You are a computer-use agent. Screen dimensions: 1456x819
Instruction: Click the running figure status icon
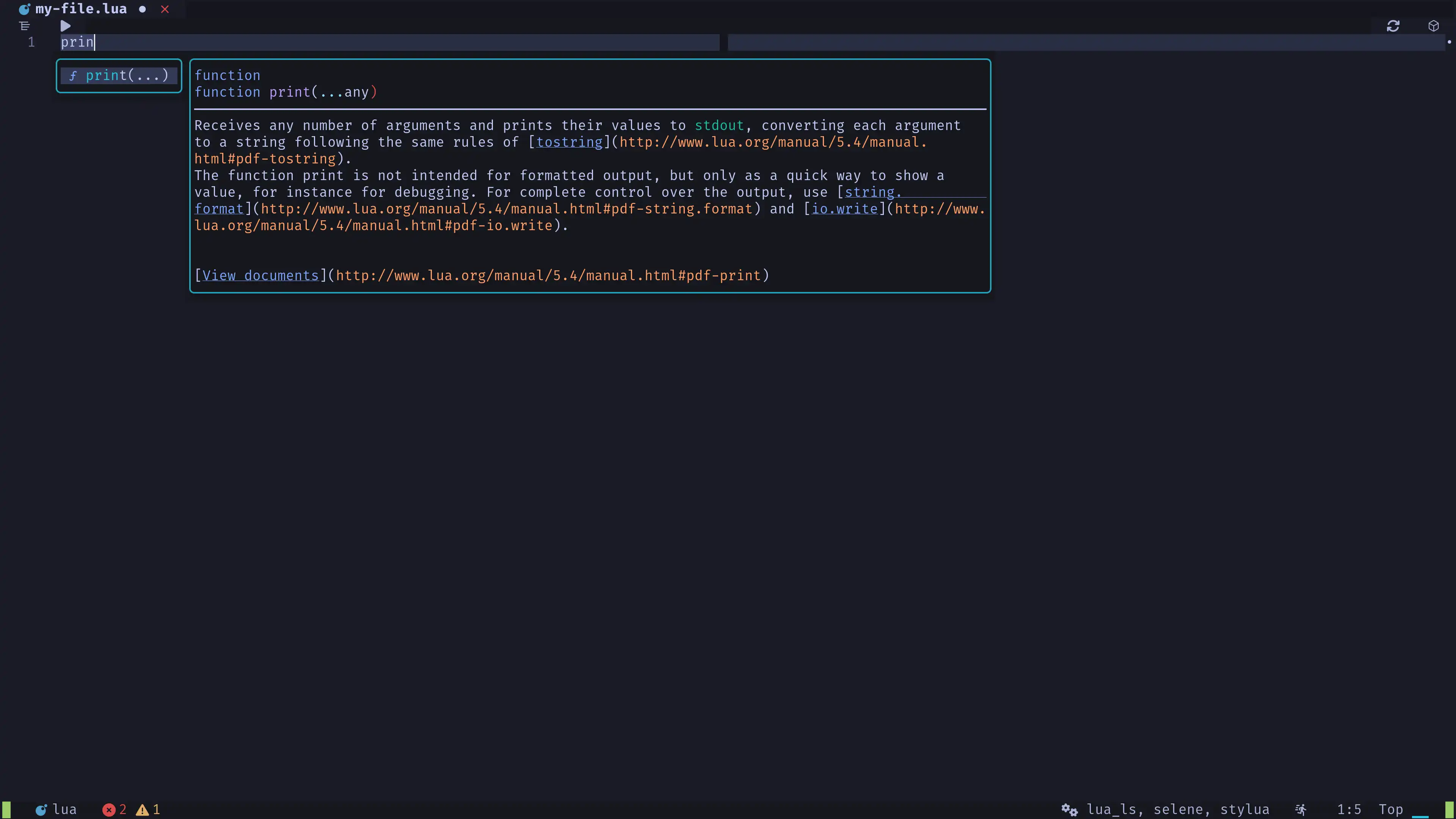(x=1301, y=810)
